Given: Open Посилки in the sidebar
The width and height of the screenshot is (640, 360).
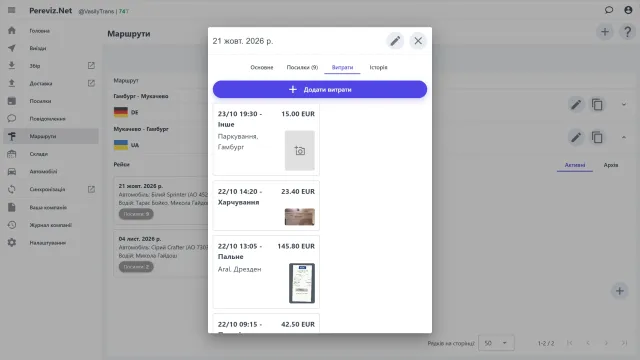Looking at the screenshot, I should click(51, 101).
